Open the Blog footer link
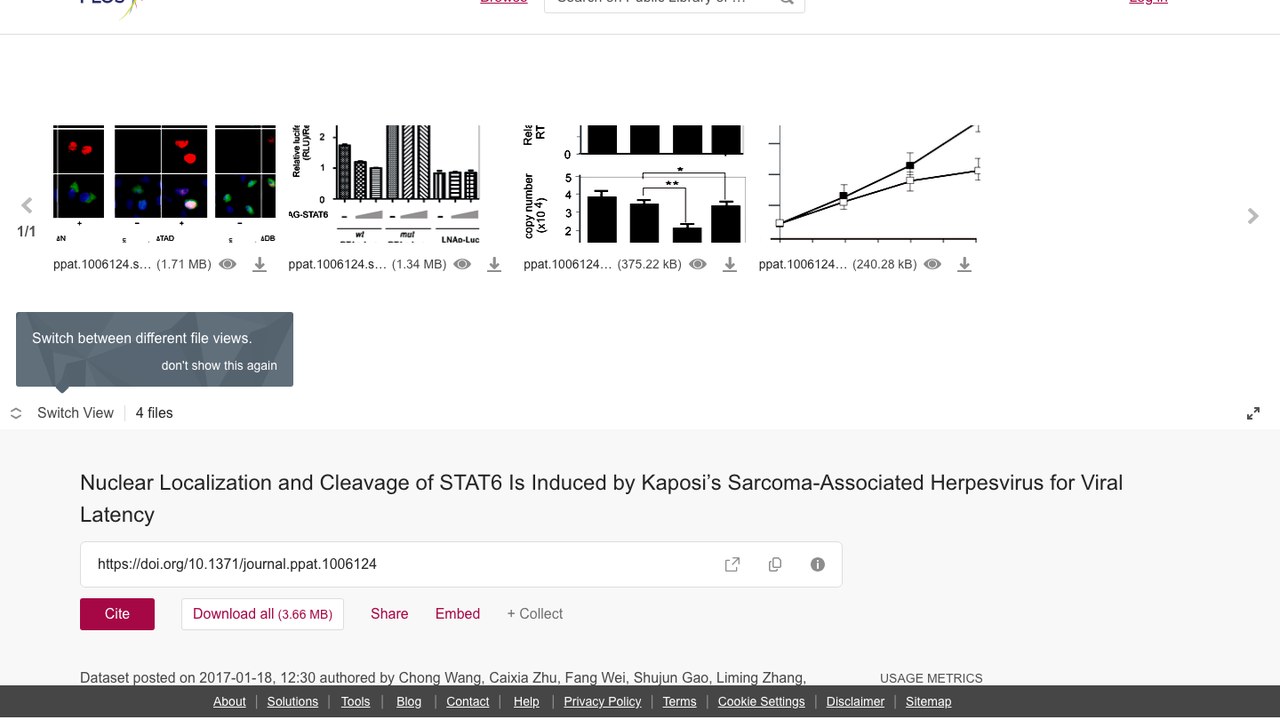Screen dimensions: 1280x720 coord(409,702)
